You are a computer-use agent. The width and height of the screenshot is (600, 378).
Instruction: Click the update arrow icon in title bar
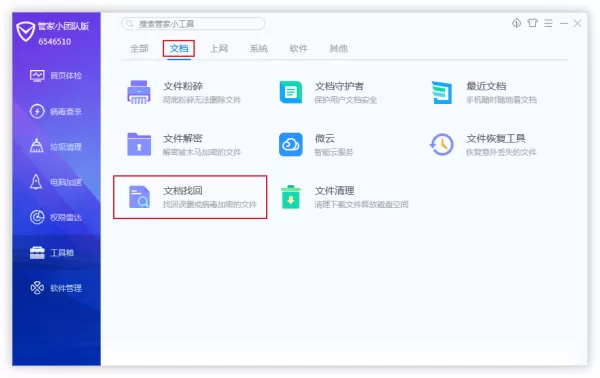516,23
